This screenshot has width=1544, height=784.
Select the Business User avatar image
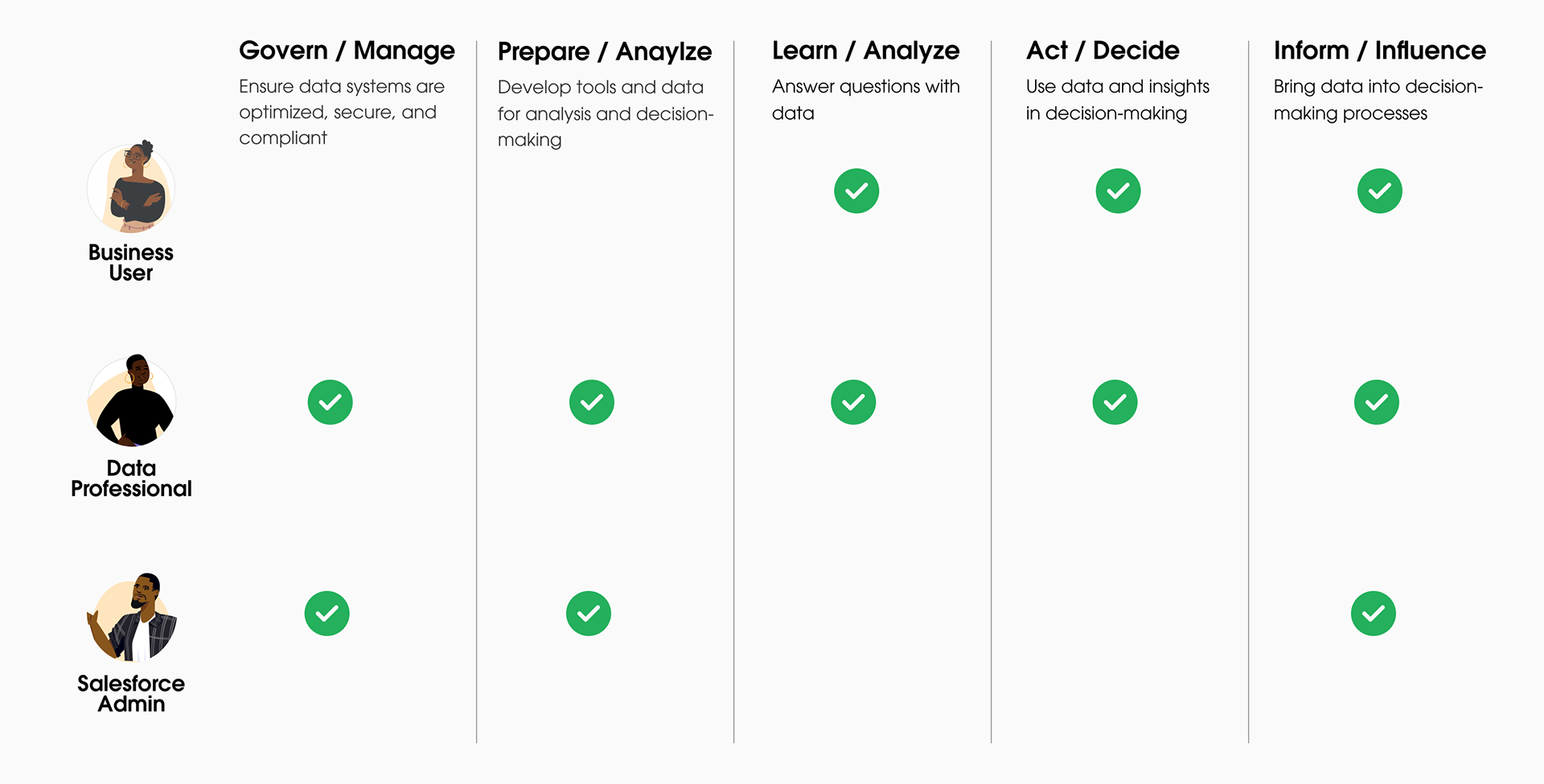tap(131, 187)
